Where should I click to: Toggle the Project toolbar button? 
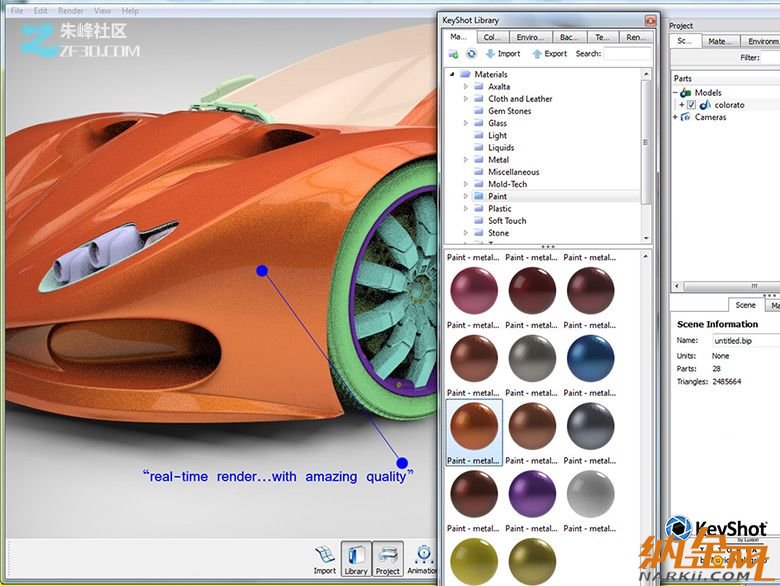pos(388,559)
